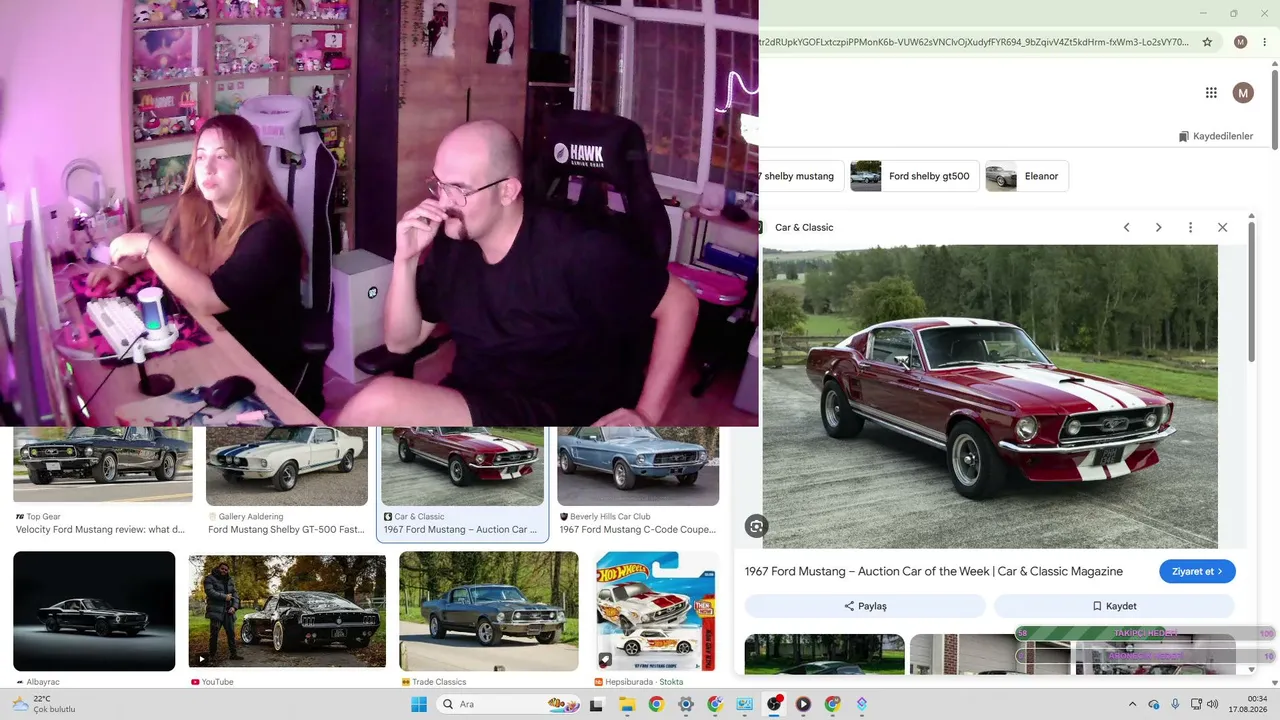Open Top Gear black Mustang thumbnail
This screenshot has width=1280, height=720.
coord(103,466)
